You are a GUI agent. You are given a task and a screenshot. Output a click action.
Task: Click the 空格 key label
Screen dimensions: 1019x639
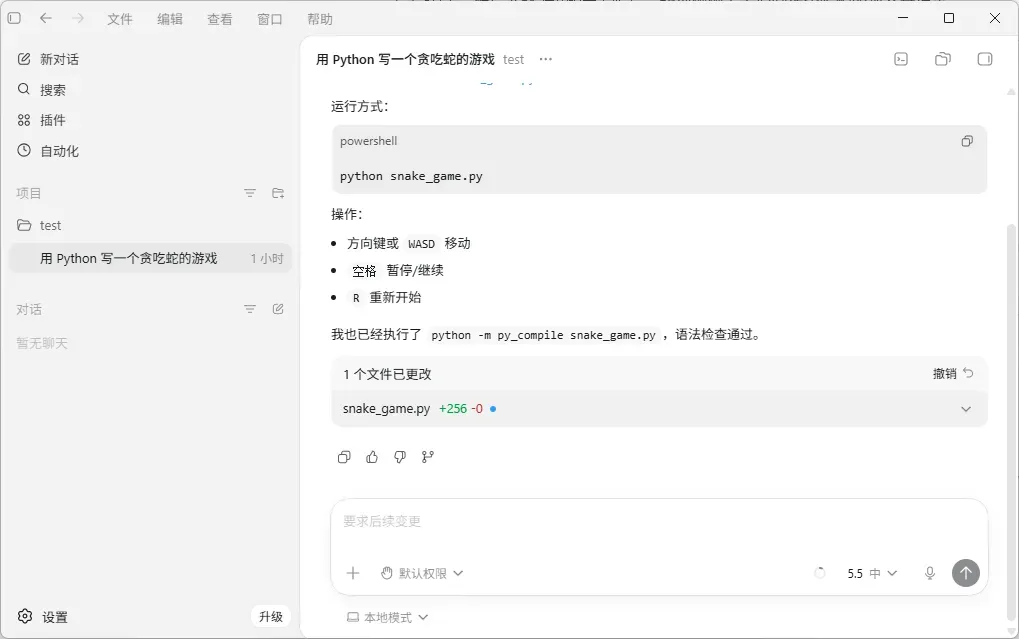tap(364, 271)
